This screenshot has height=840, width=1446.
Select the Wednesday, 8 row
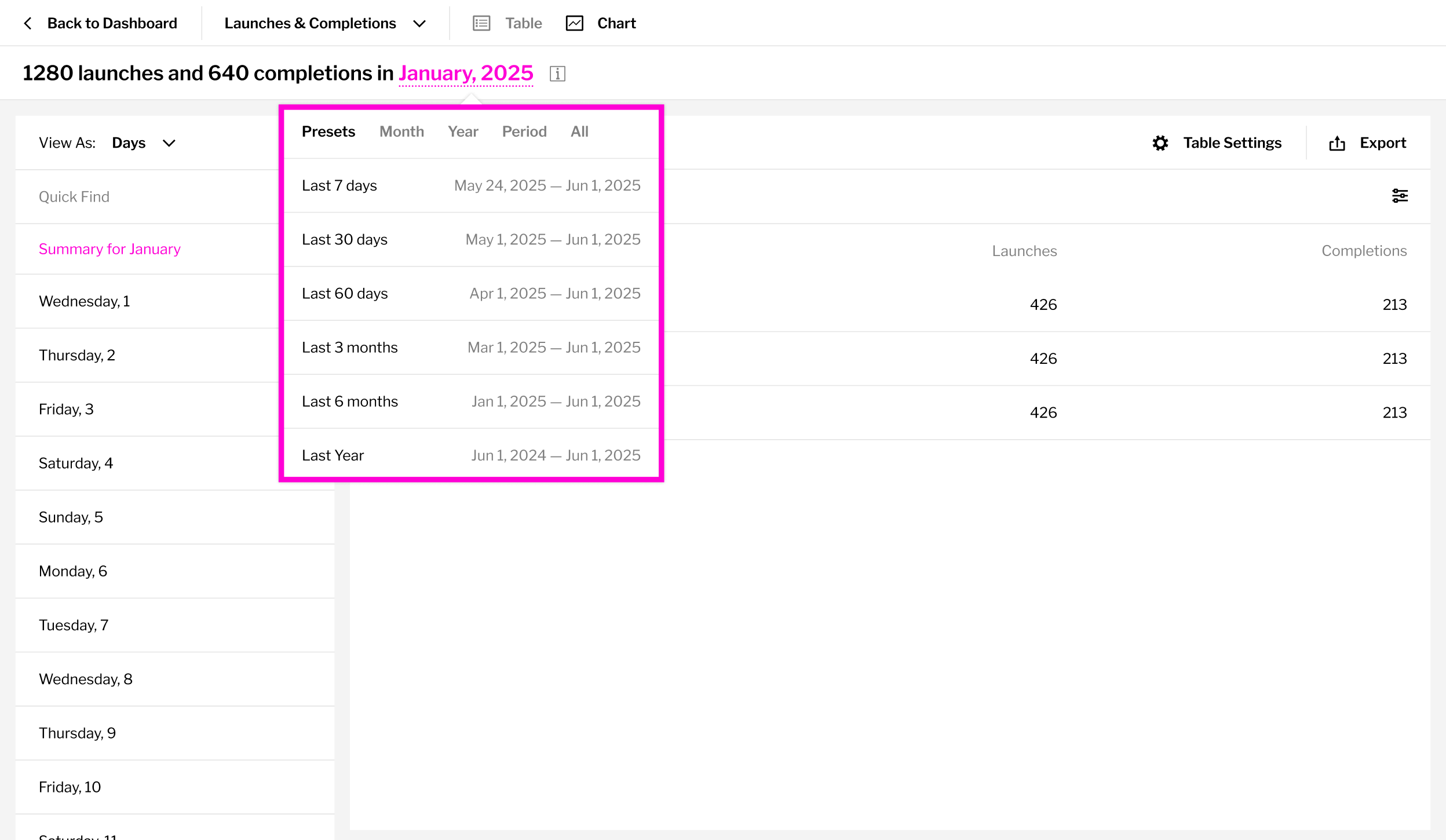[175, 678]
